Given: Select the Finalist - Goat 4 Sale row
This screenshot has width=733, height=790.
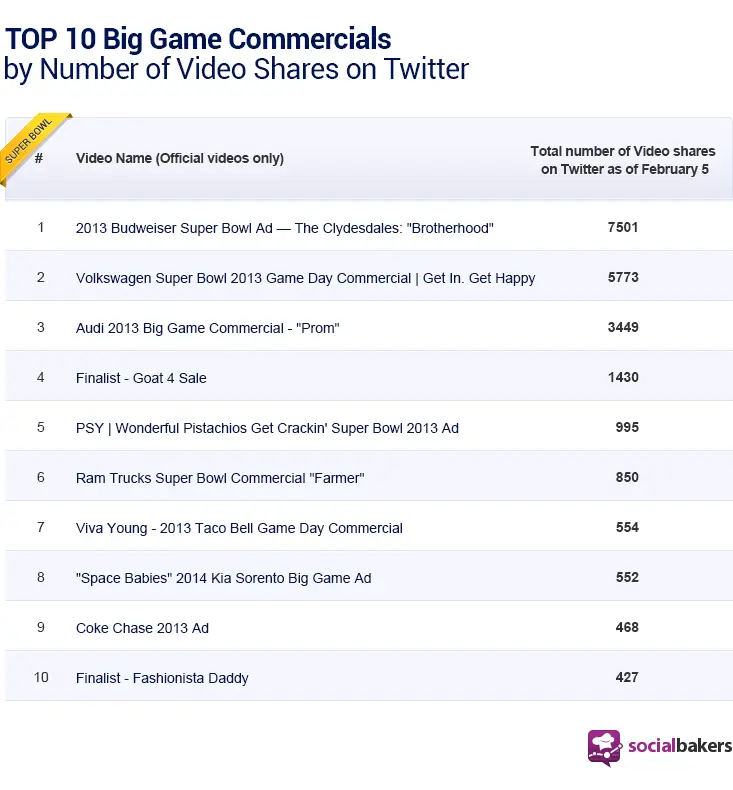Looking at the screenshot, I should tap(141, 378).
